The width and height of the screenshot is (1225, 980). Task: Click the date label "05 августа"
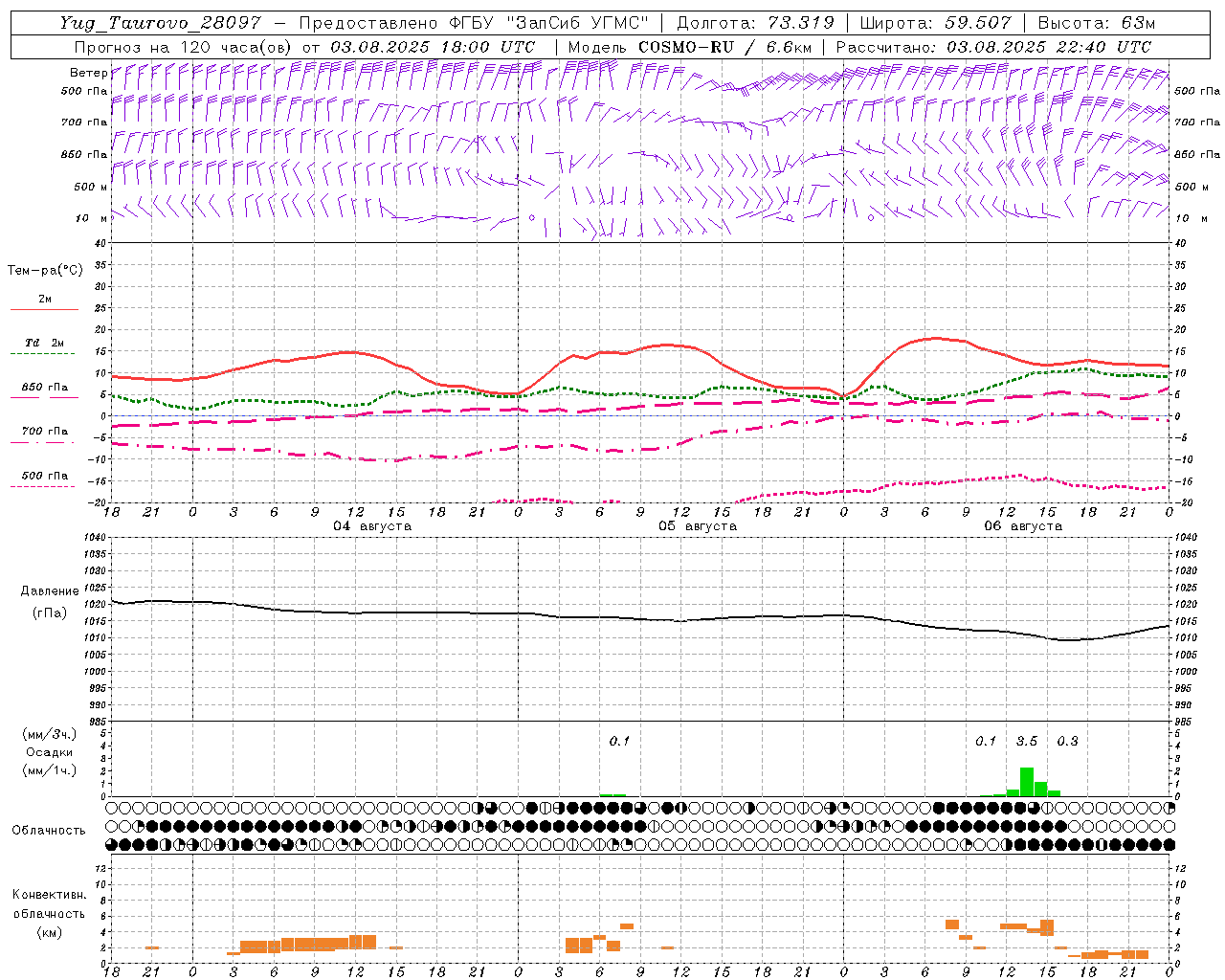pos(698,526)
